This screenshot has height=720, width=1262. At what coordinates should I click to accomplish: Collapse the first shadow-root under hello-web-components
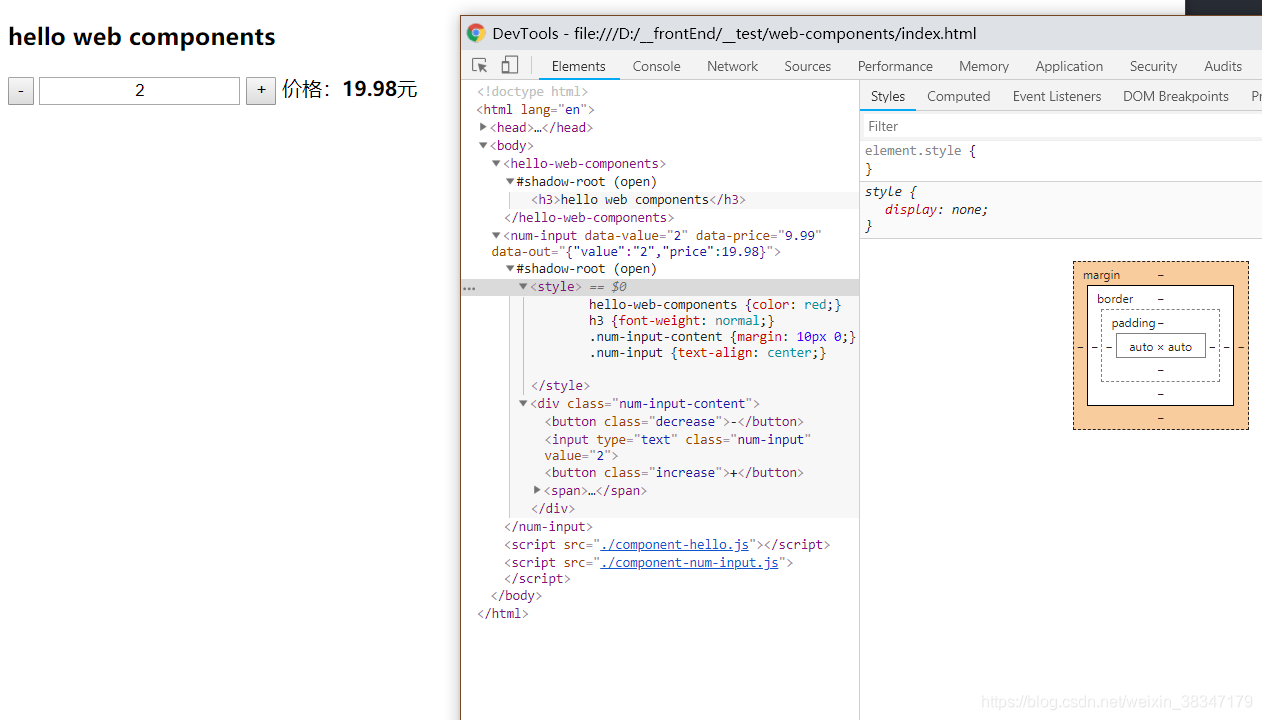pyautogui.click(x=510, y=181)
